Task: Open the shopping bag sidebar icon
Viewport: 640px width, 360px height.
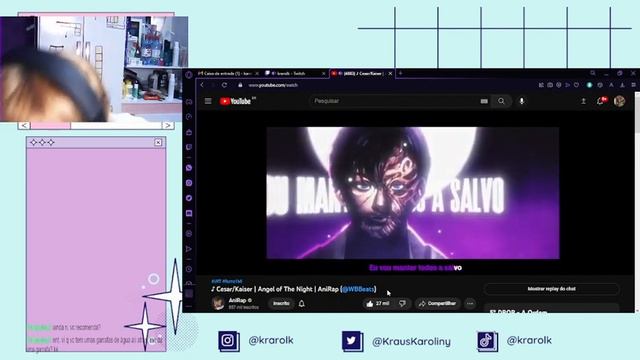Action: 189,132
